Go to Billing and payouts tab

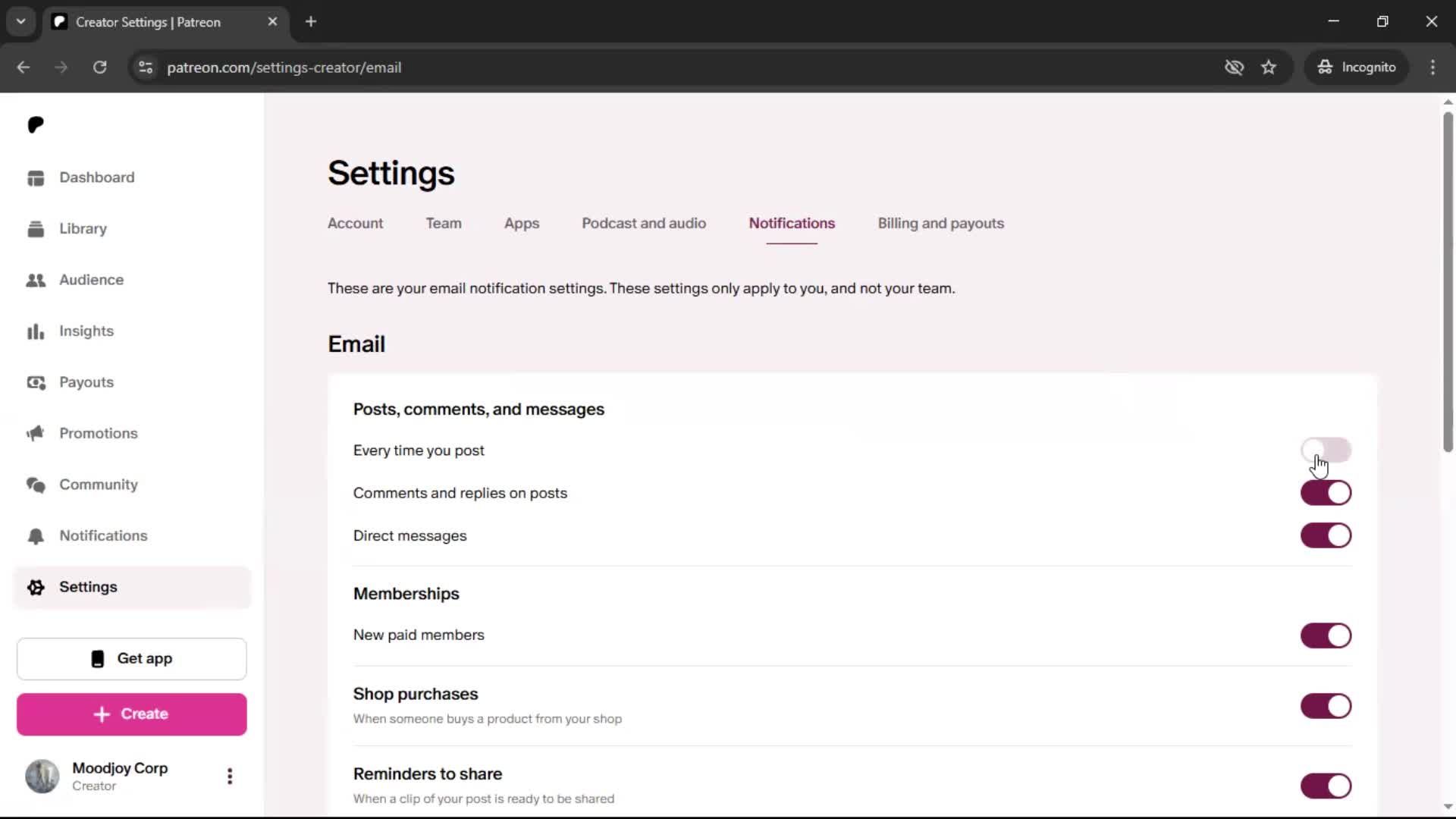pyautogui.click(x=940, y=224)
